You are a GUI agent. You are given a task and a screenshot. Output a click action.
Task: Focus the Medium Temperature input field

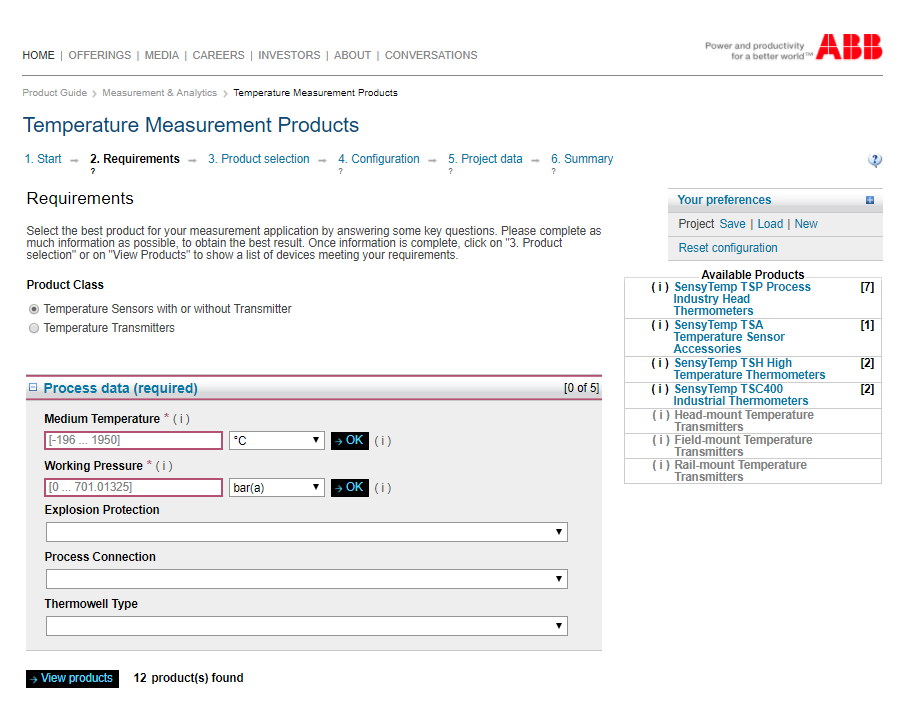point(134,441)
